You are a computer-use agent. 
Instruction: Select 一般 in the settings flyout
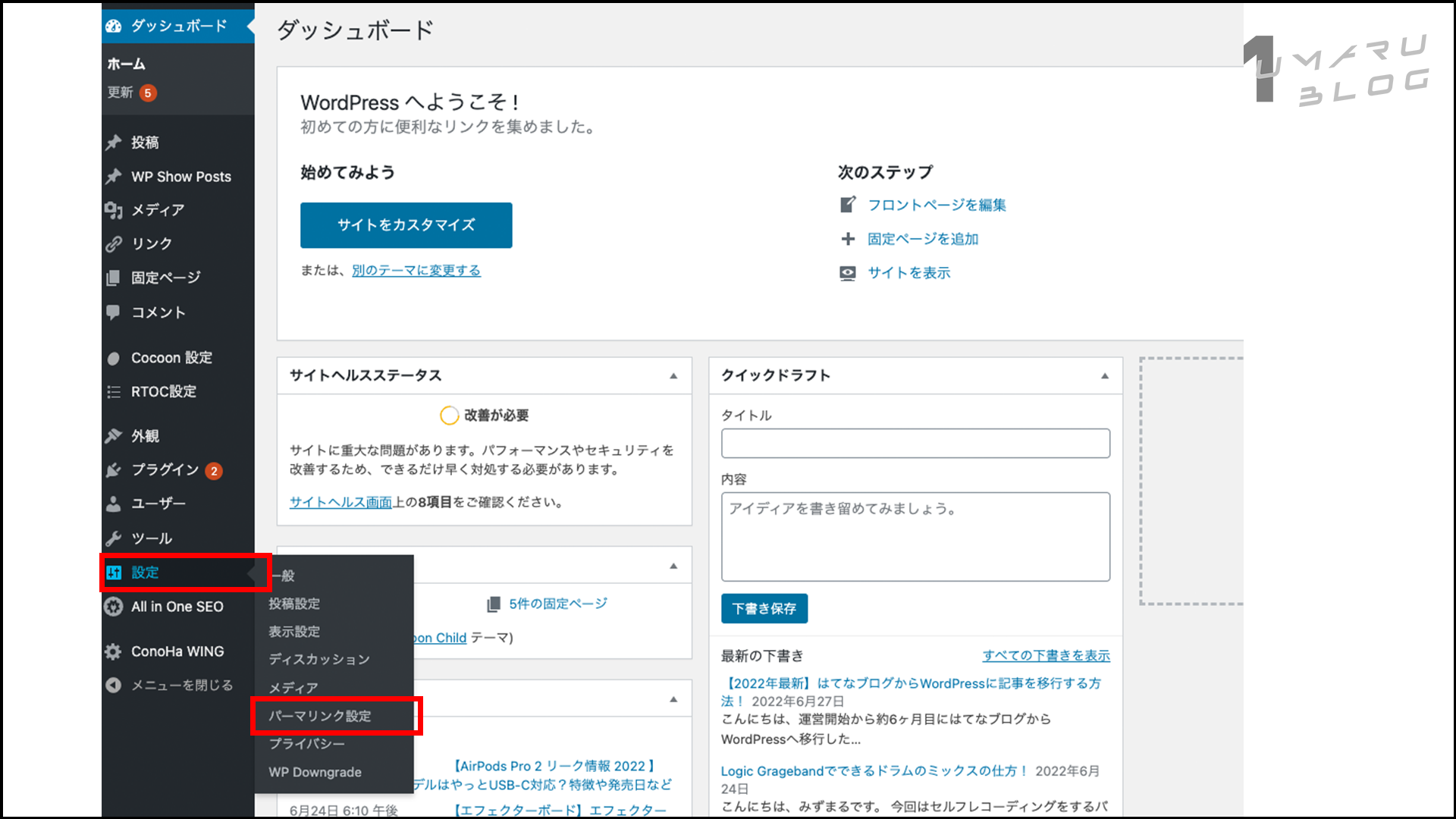[x=283, y=576]
